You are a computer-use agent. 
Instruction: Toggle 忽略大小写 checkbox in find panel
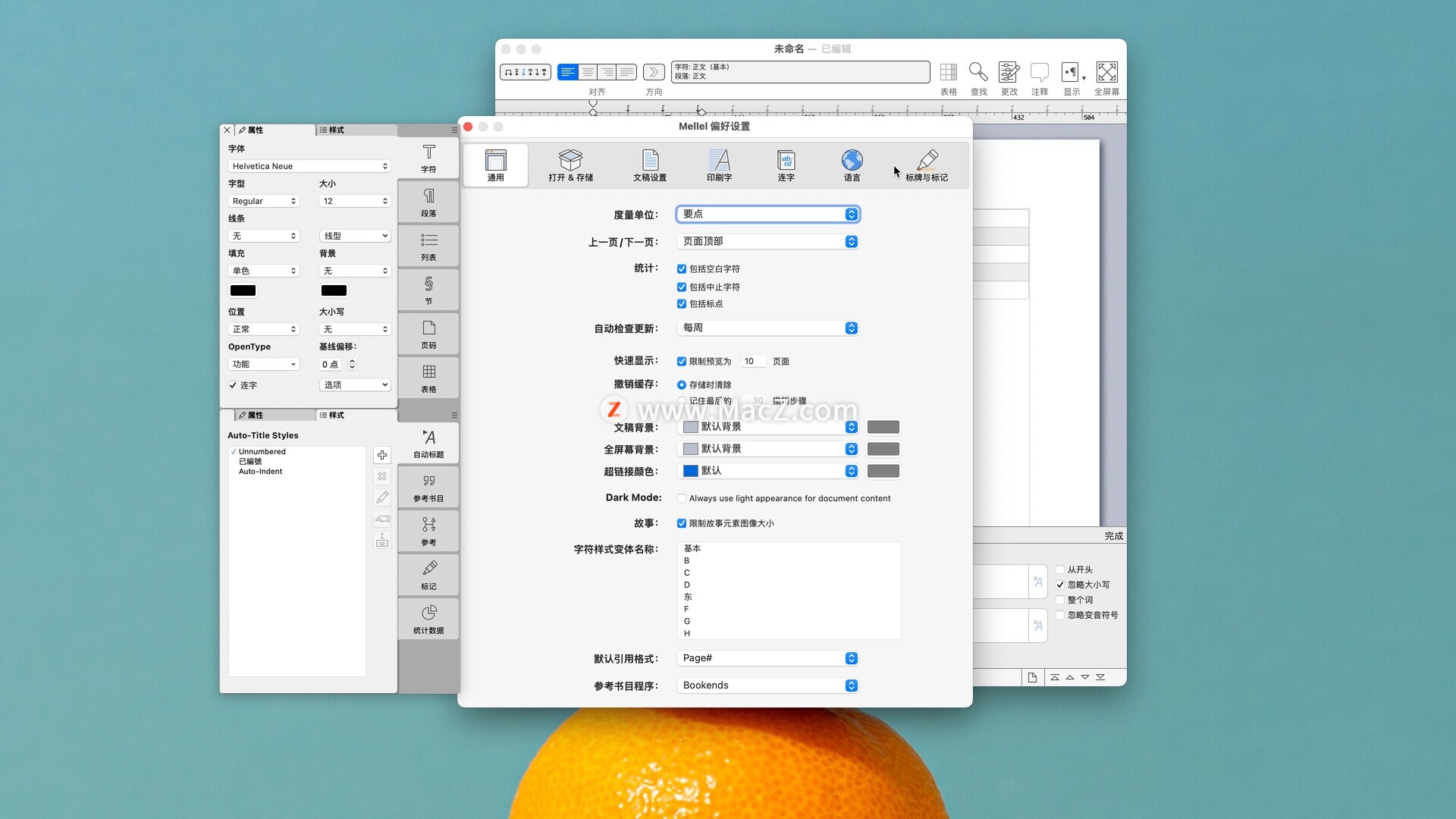(1060, 585)
